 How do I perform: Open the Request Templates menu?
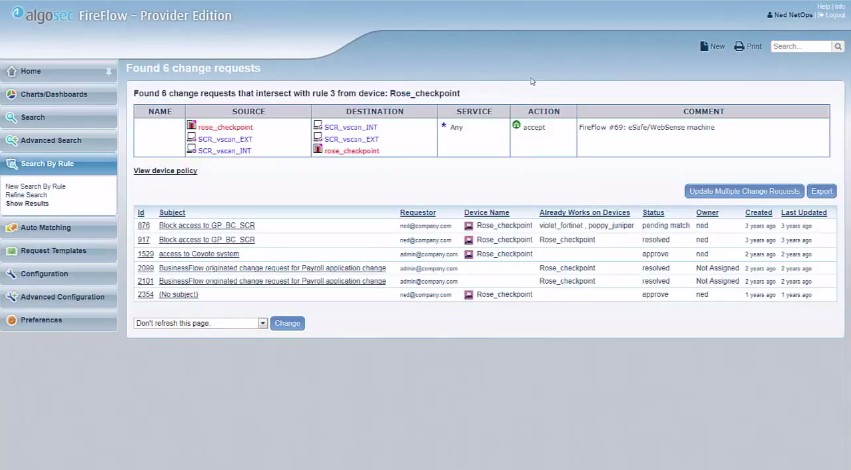(59, 251)
